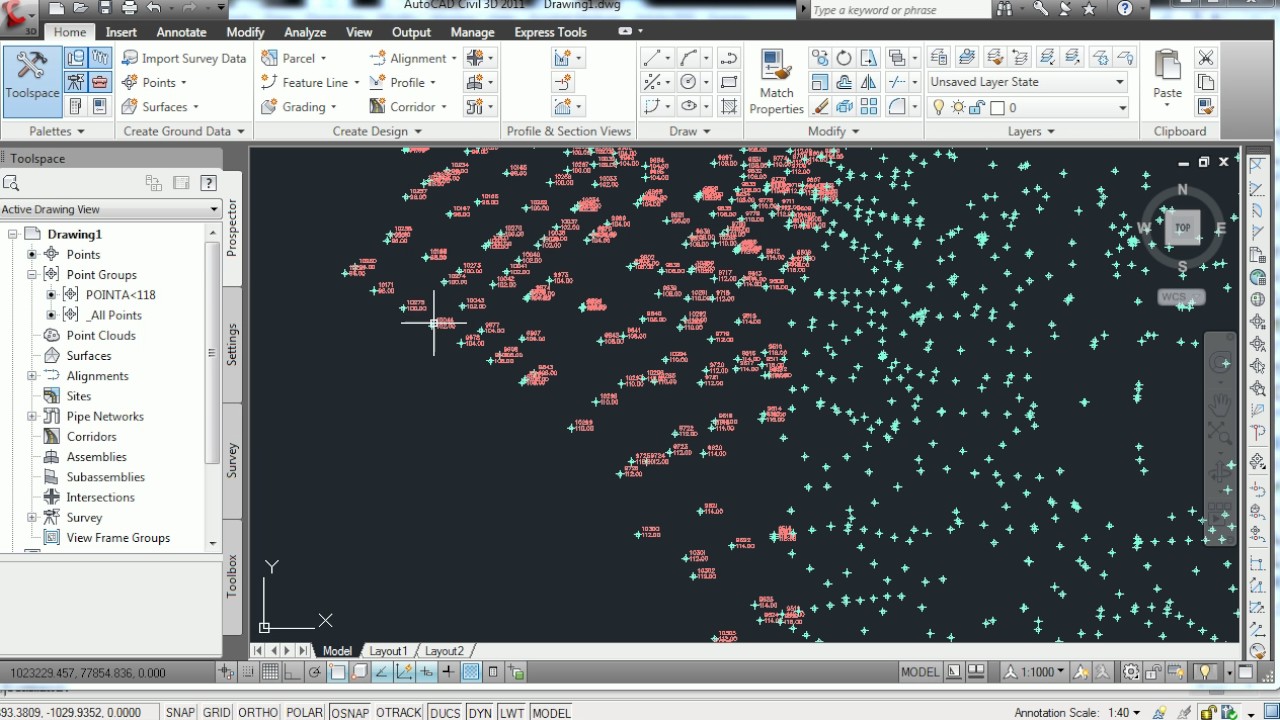Screen dimensions: 1280x720
Task: Open the Analyze ribbon tab
Action: coord(305,32)
